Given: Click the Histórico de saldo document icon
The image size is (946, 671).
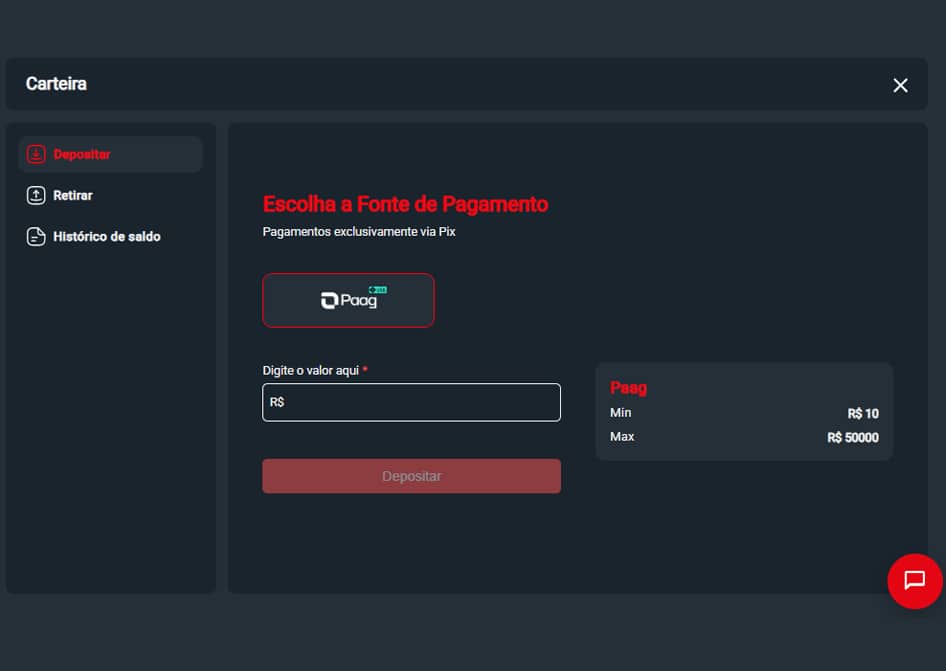Looking at the screenshot, I should (x=36, y=237).
